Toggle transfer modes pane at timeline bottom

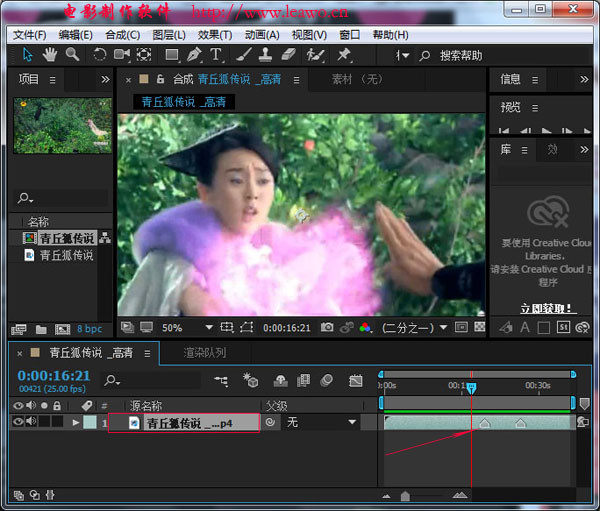tap(35, 495)
